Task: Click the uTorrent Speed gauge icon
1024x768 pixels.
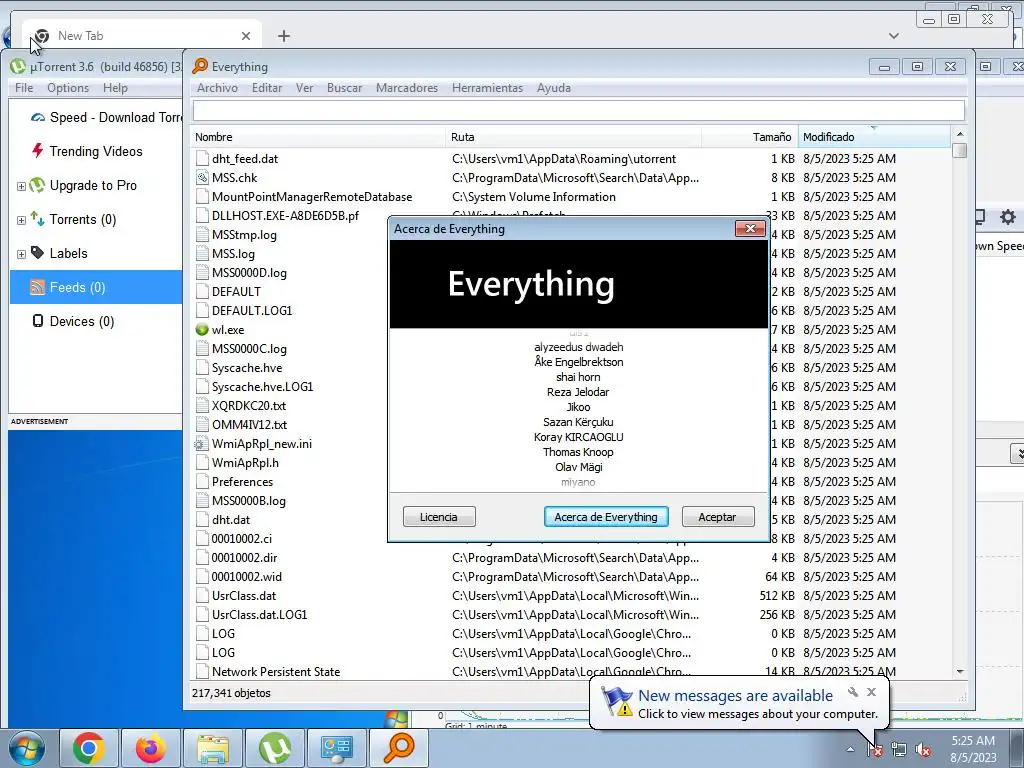Action: [38, 118]
